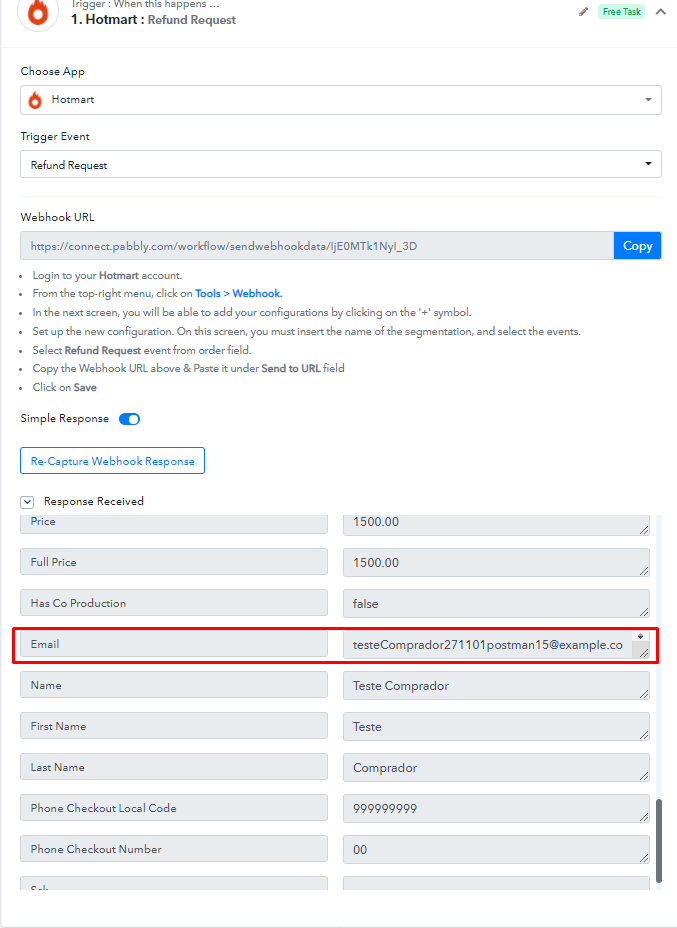677x928 pixels.
Task: Toggle the Simple Response switch
Action: pyautogui.click(x=130, y=419)
